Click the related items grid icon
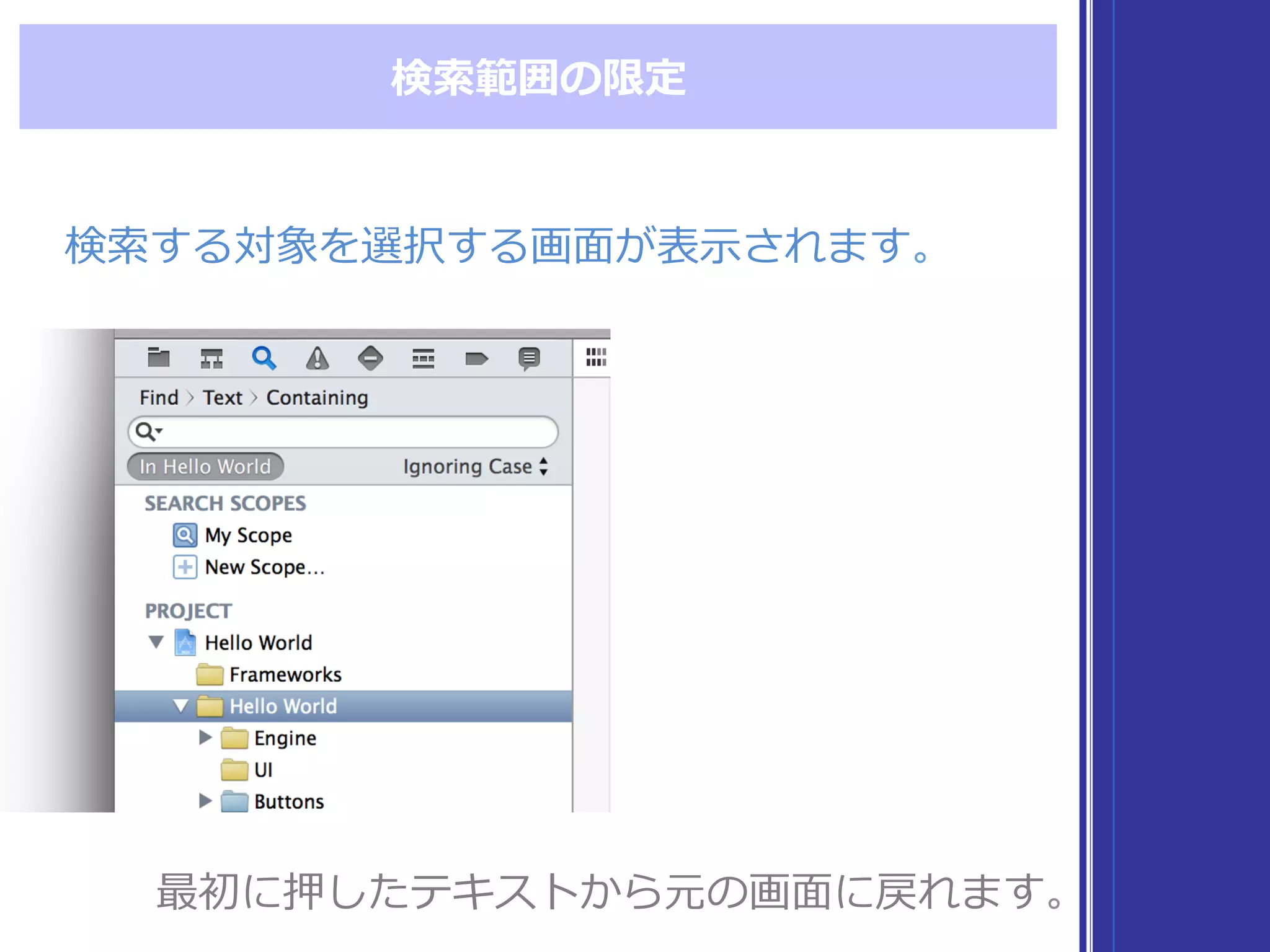This screenshot has width=1270, height=952. (596, 357)
